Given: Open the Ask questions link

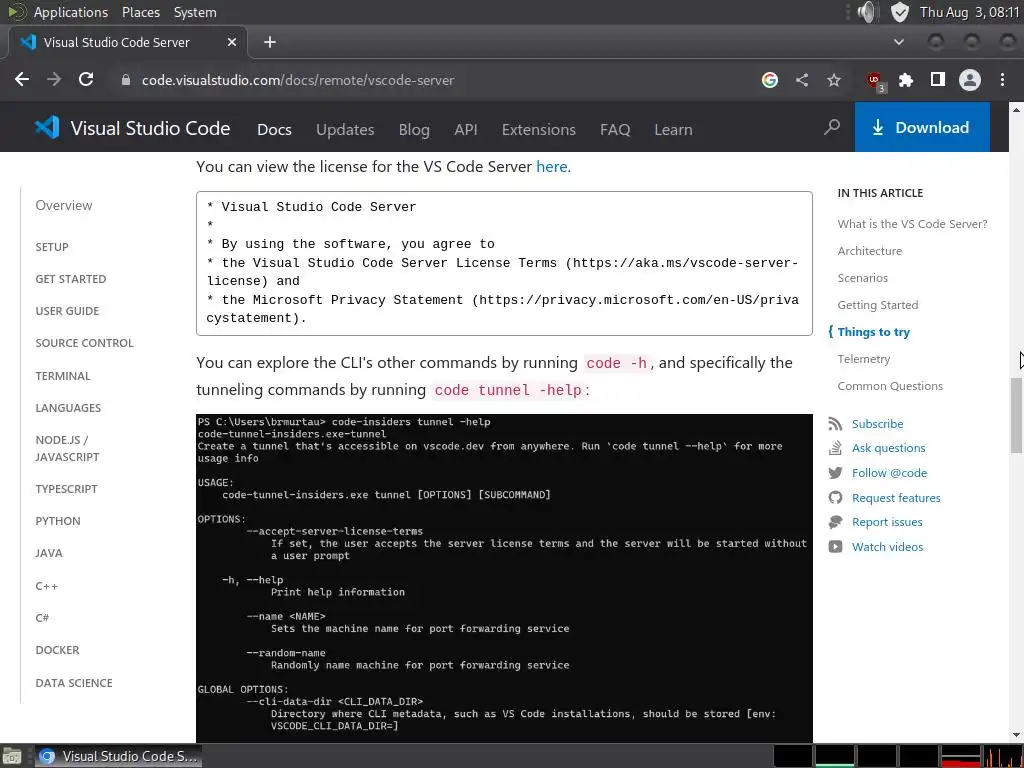Looking at the screenshot, I should pyautogui.click(x=888, y=448).
